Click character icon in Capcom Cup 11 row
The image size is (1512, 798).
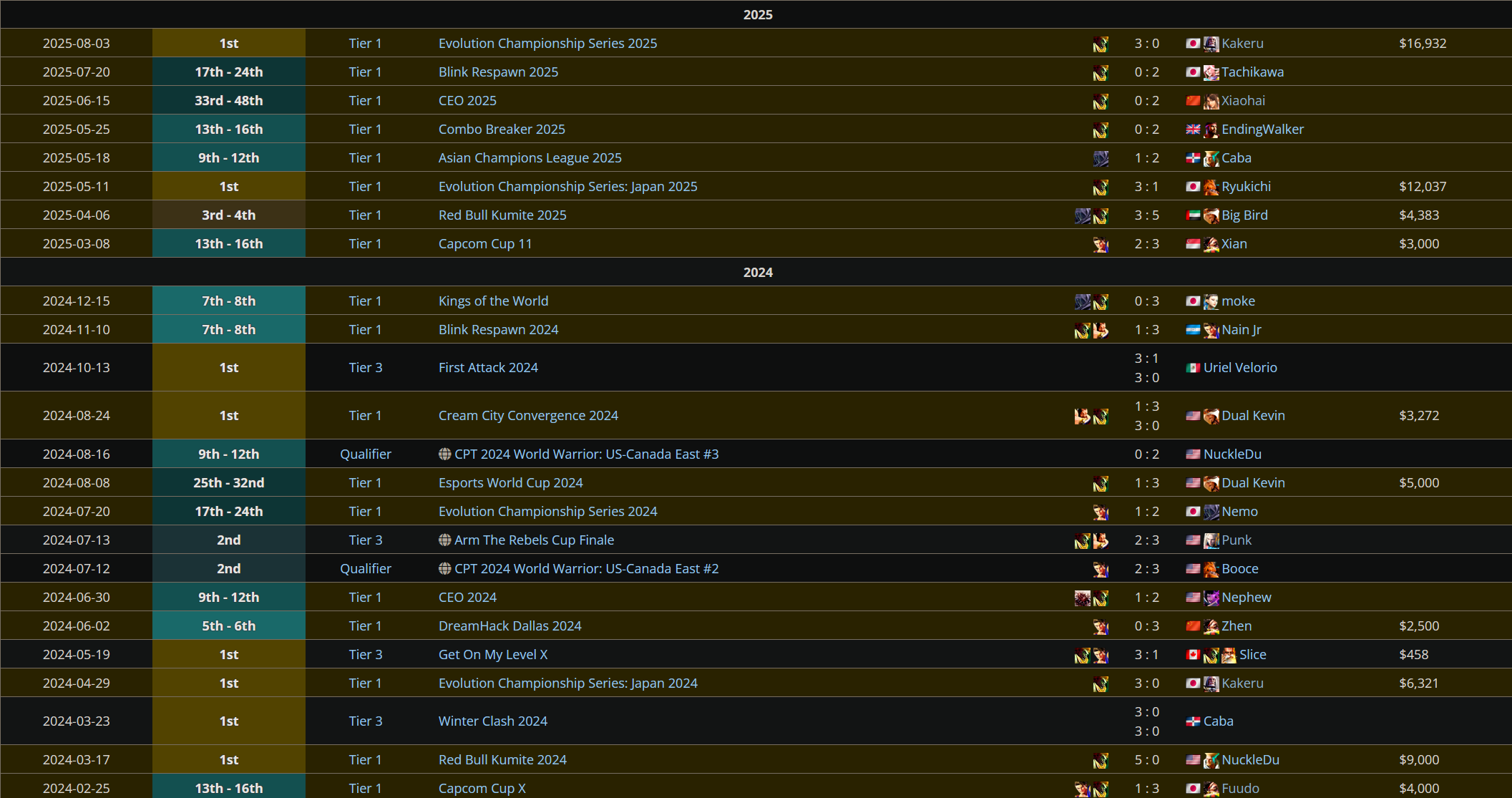click(x=1101, y=245)
